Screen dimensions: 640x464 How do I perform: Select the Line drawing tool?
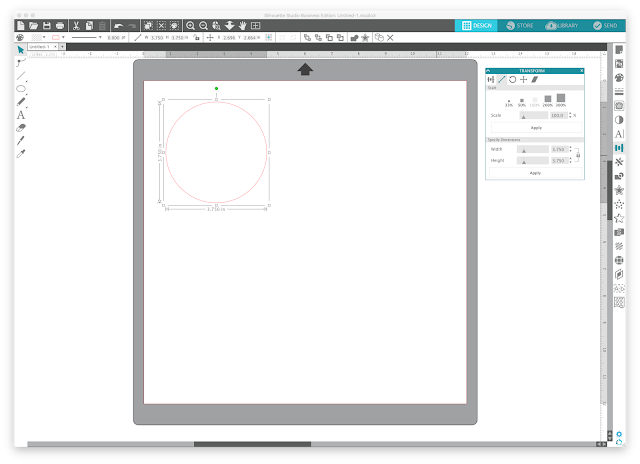pyautogui.click(x=21, y=76)
